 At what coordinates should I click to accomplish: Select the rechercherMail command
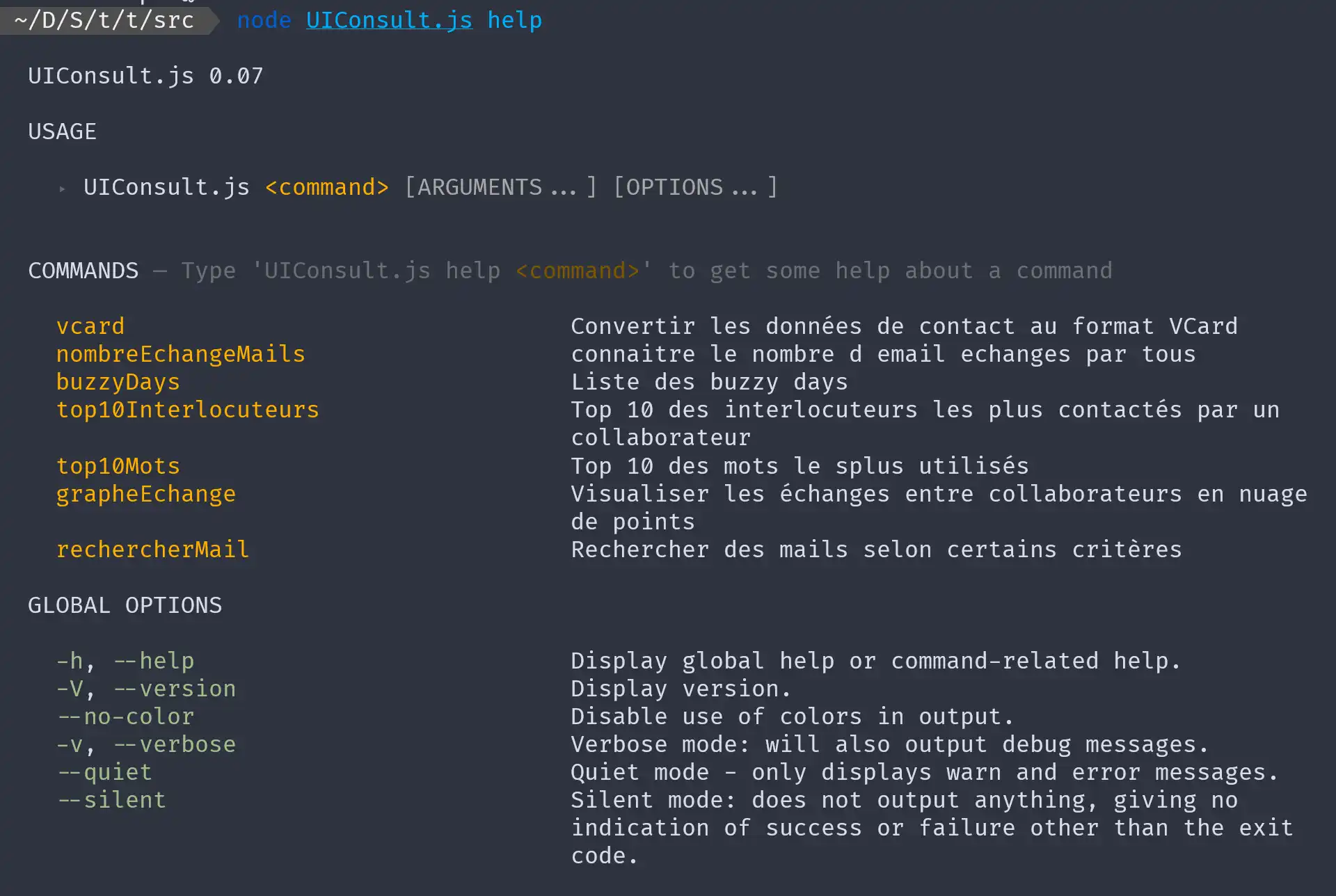tap(152, 550)
